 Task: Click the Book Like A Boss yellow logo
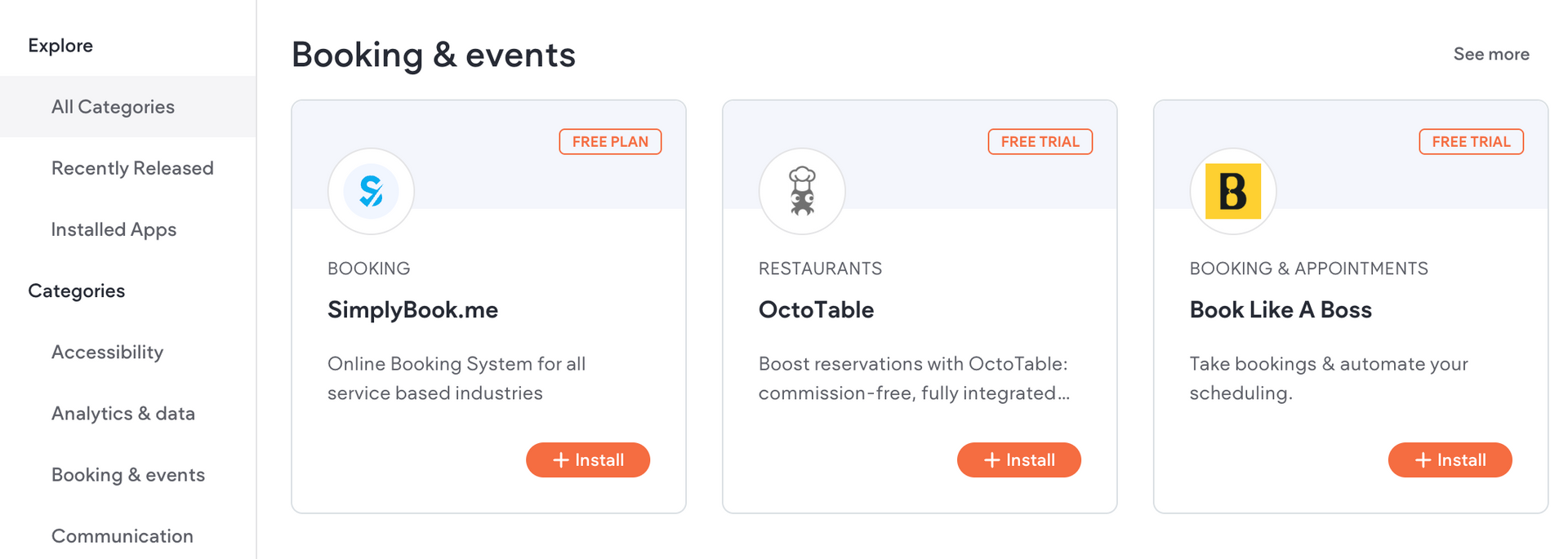point(1233,192)
